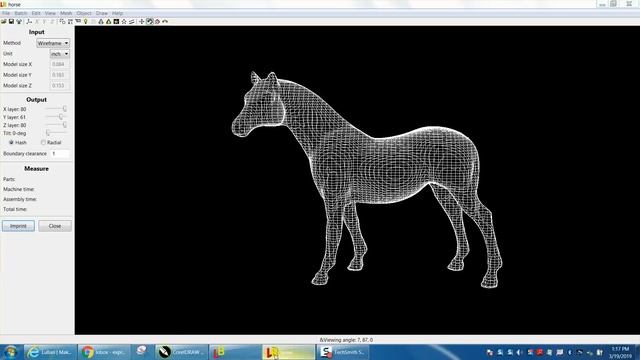Click the curved undo arrow toolbar icon

coord(165,21)
